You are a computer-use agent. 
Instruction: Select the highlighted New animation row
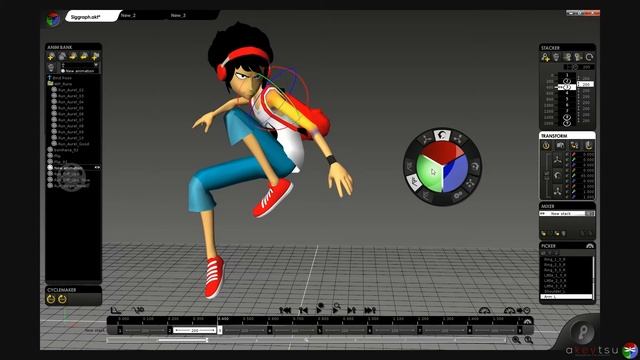coord(73,168)
